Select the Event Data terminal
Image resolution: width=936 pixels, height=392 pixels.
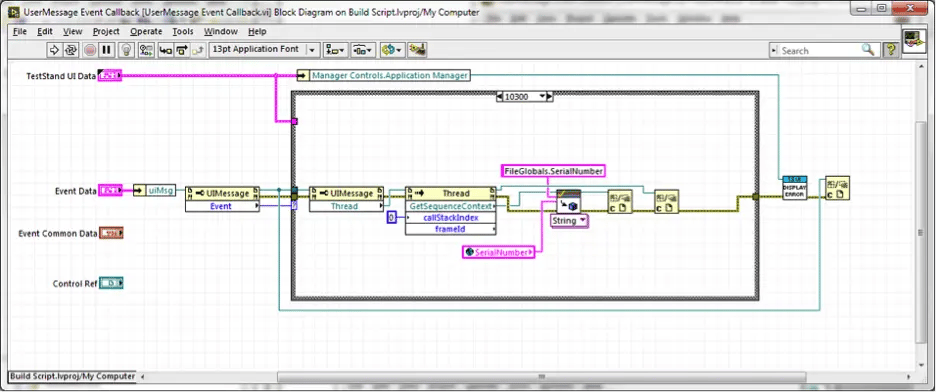(110, 191)
